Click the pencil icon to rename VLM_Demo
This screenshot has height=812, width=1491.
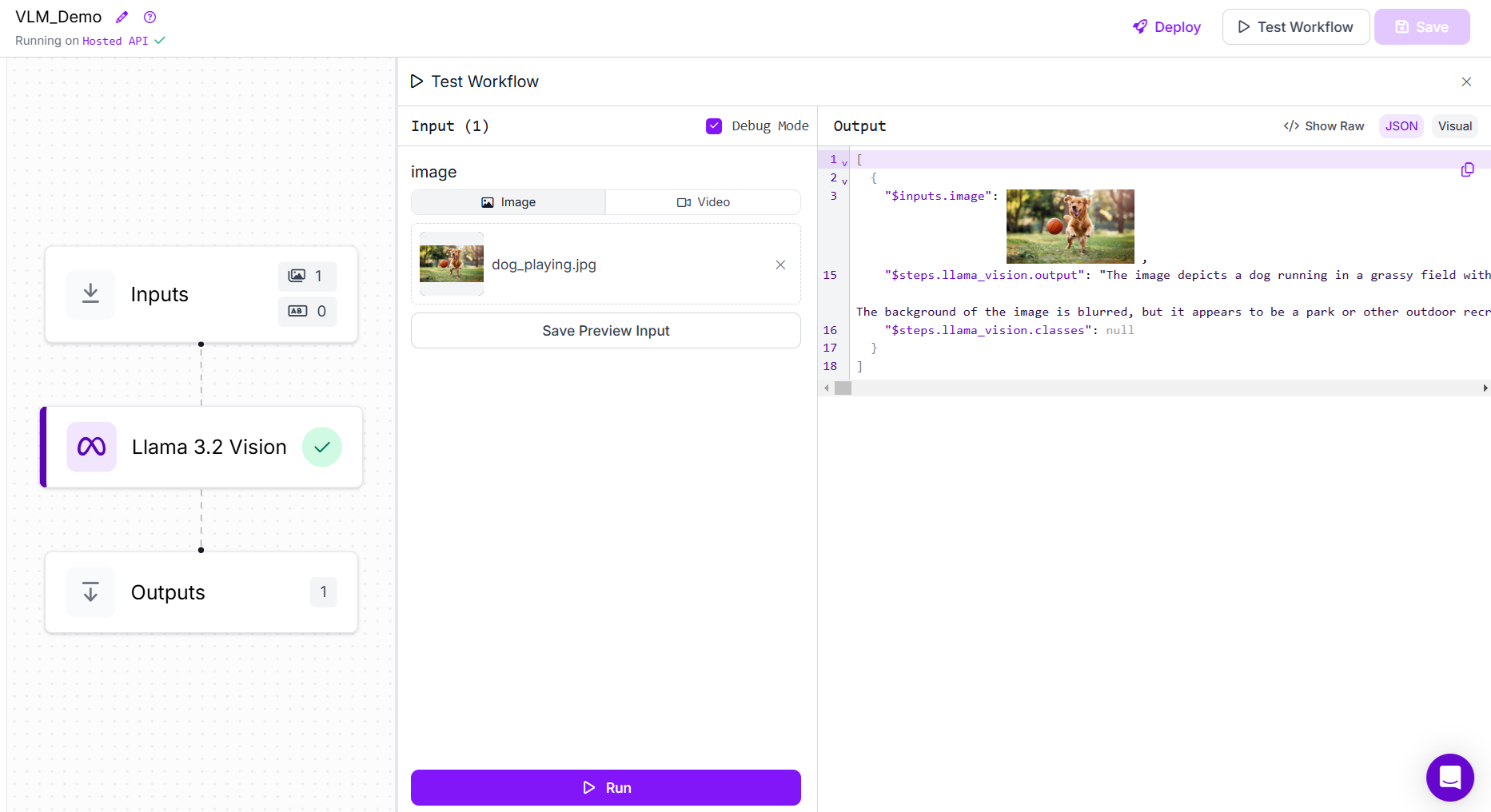tap(122, 17)
